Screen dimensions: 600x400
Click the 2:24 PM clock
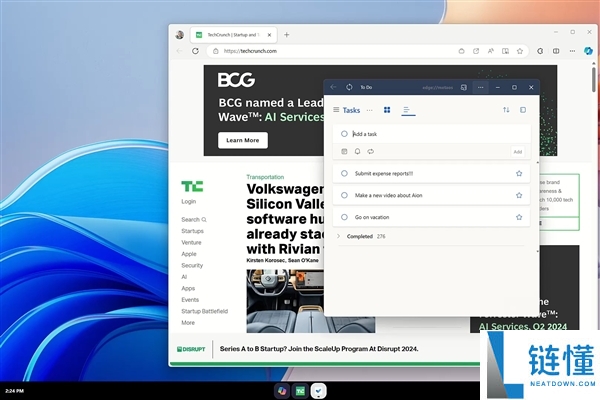pos(15,391)
